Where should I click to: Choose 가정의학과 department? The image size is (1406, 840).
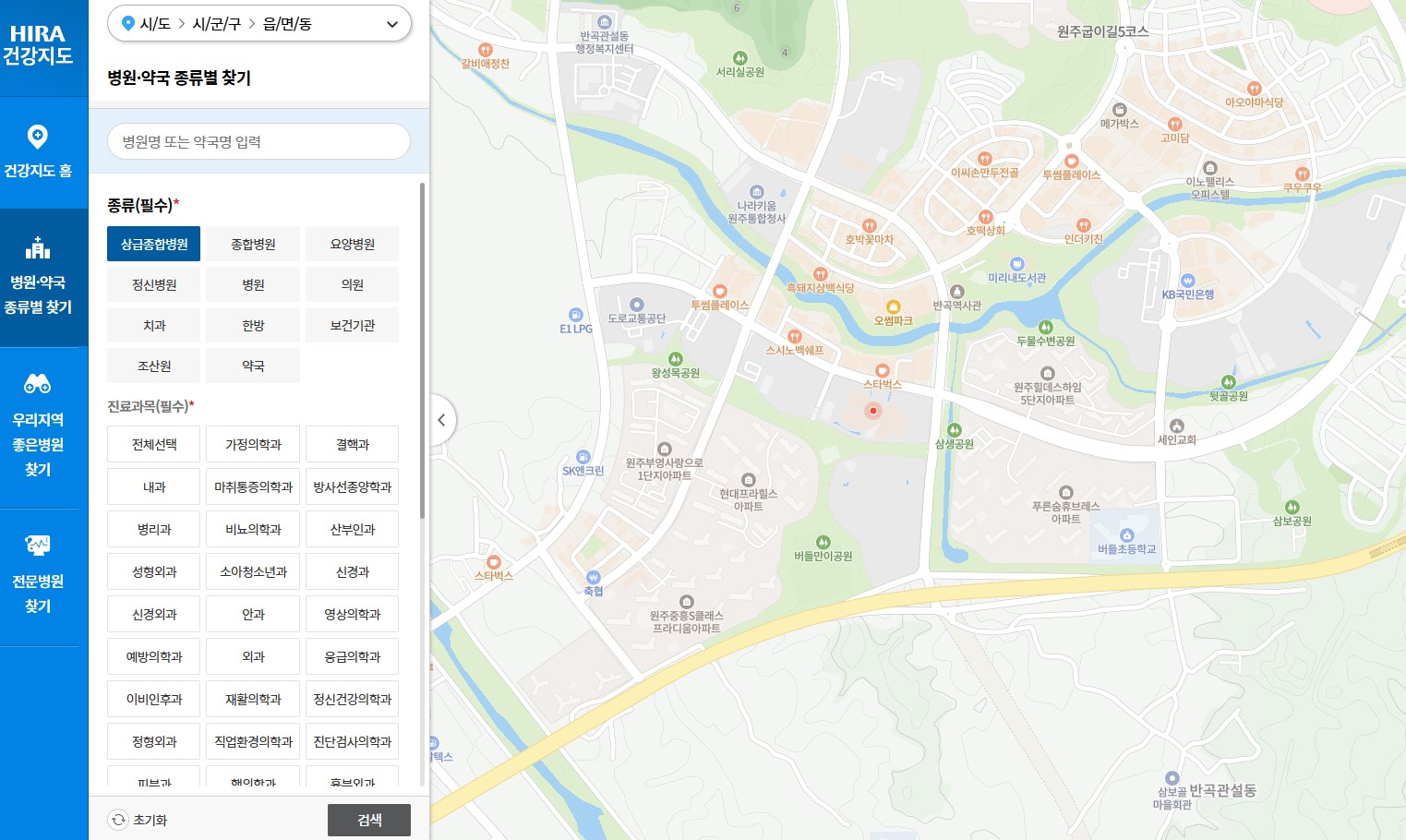253,444
